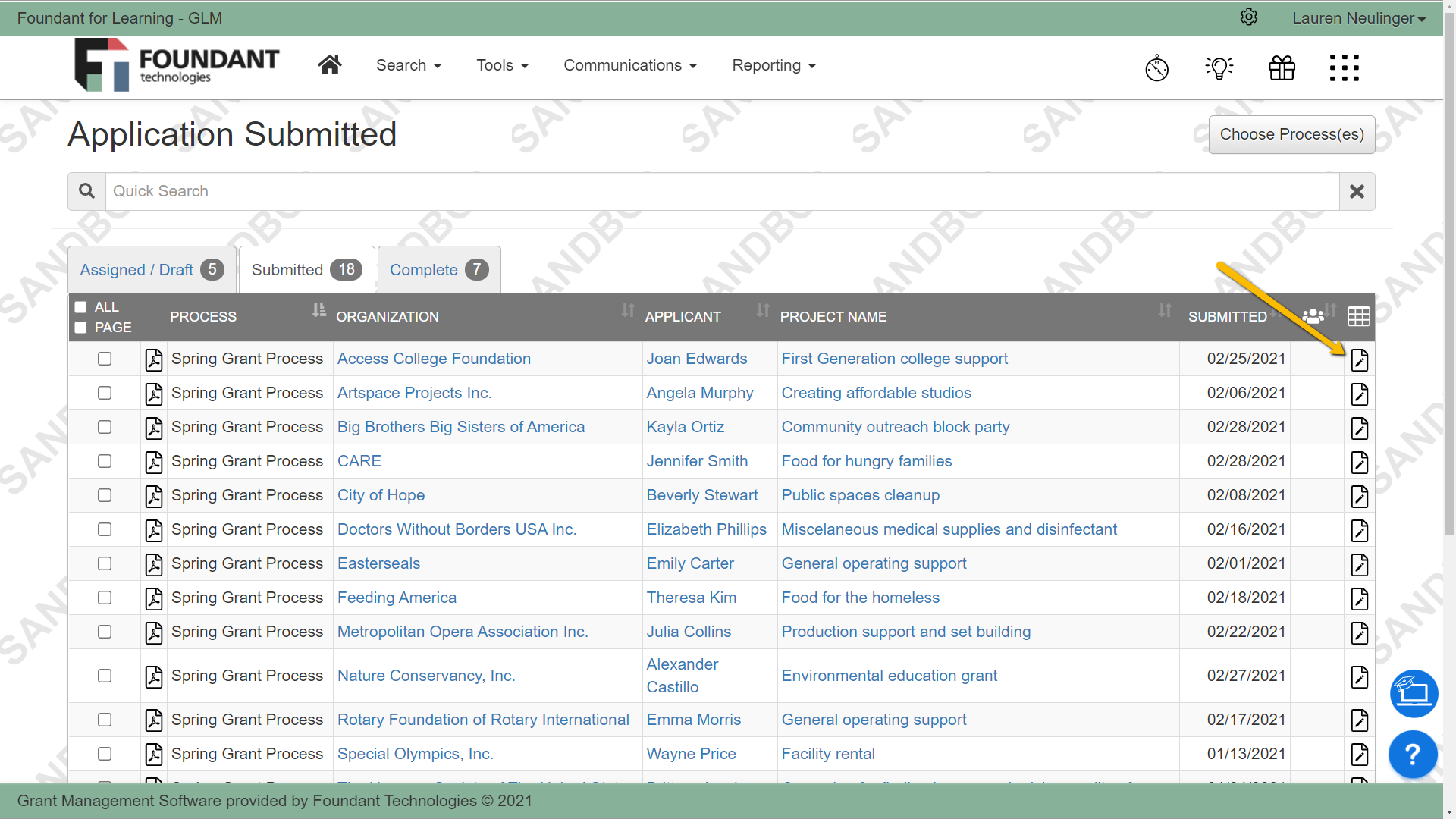Screen dimensions: 1456x819
Task: Click the Quick Search input field
Action: [722, 191]
